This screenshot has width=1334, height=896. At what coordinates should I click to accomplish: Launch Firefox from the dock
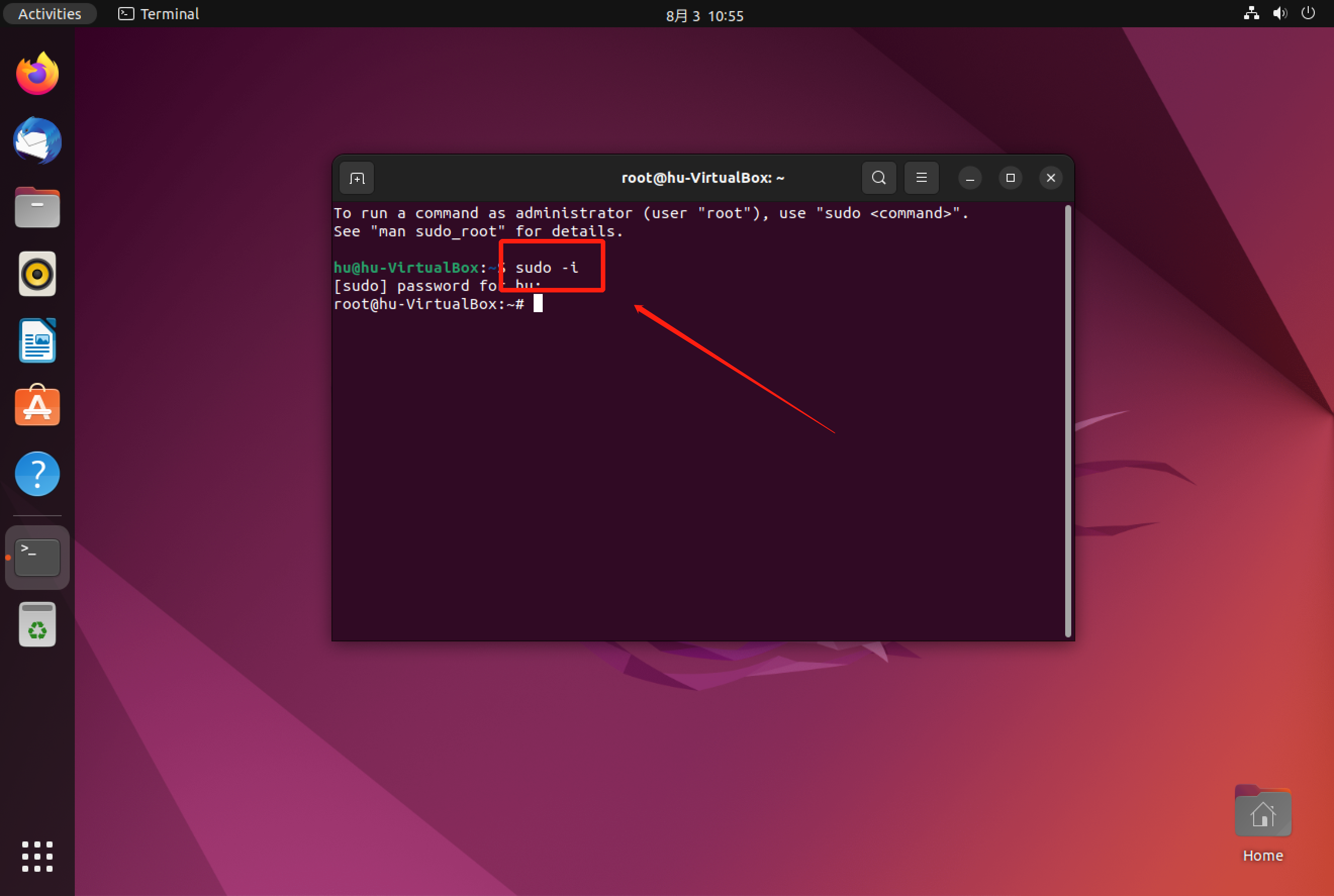pos(37,74)
